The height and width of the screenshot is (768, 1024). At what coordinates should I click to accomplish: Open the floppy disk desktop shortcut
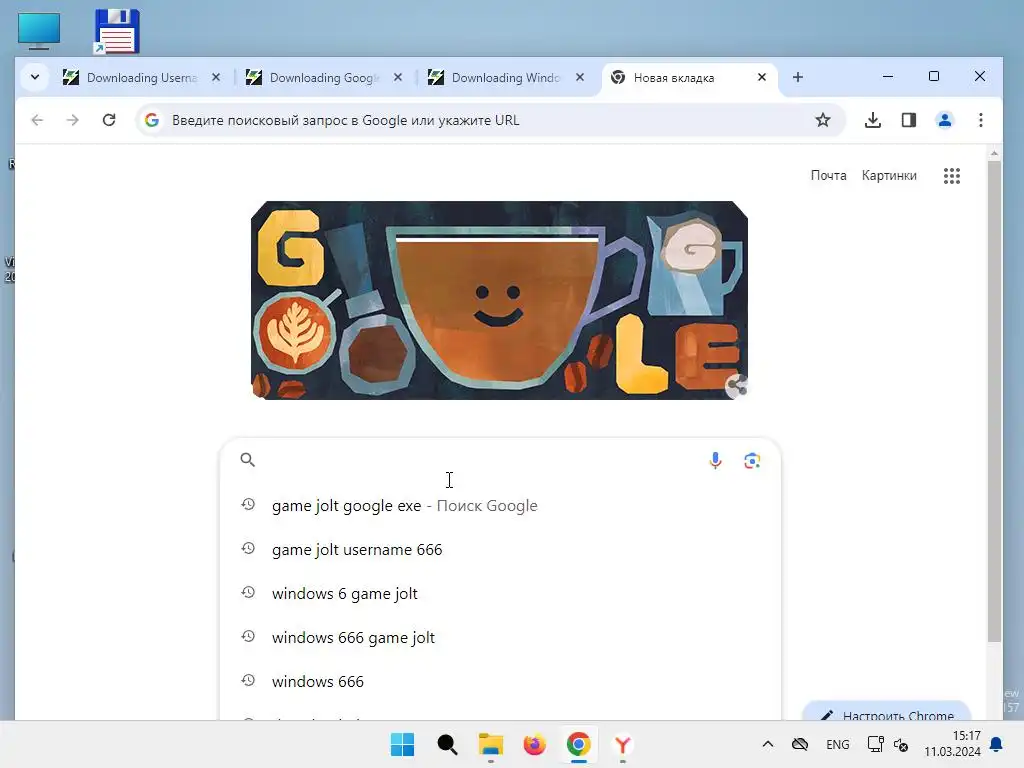coord(117,31)
